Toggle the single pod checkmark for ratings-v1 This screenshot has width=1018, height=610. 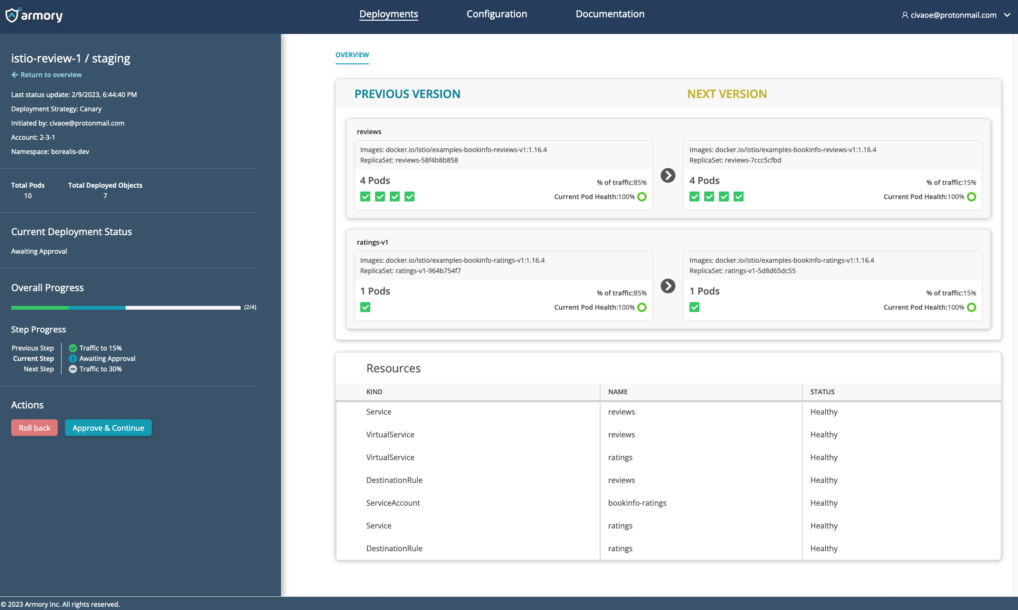pyautogui.click(x=366, y=307)
